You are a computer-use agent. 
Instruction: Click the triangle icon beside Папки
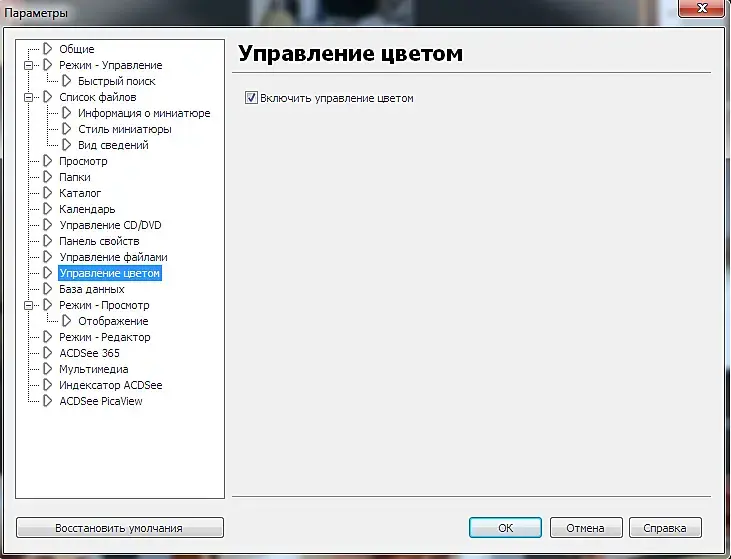[x=48, y=177]
